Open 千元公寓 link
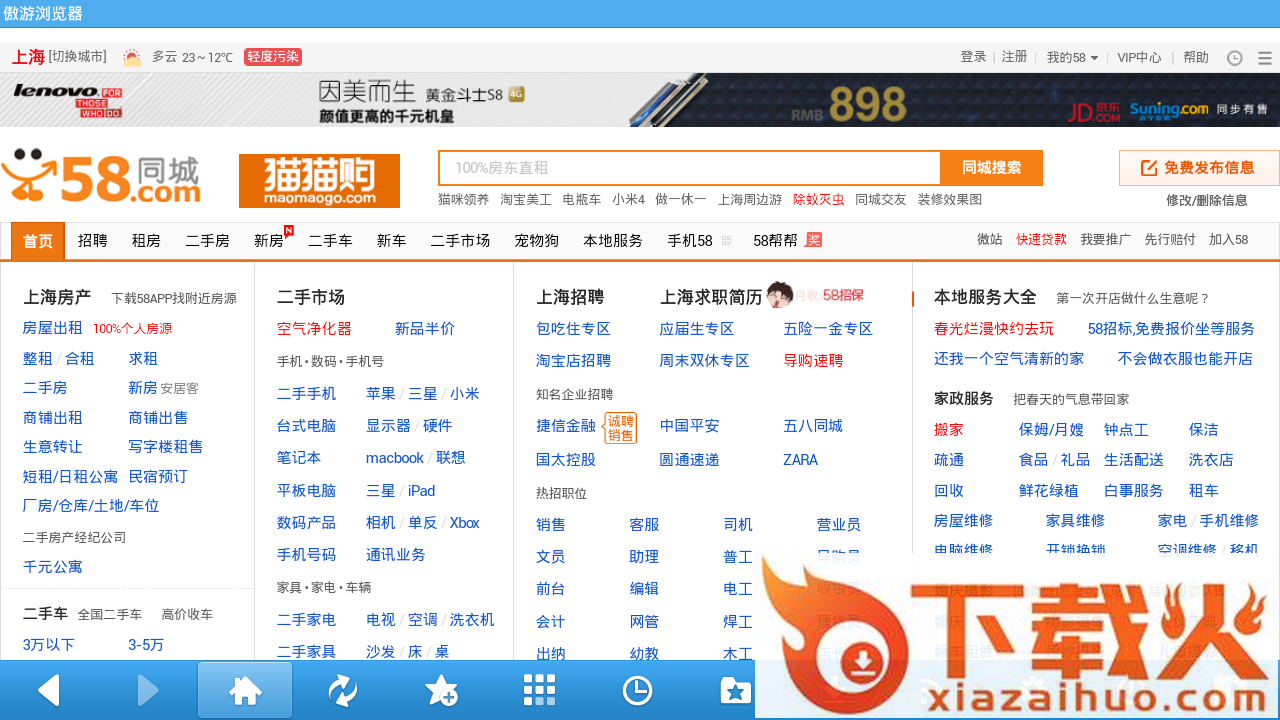The width and height of the screenshot is (1280, 720). [52, 567]
